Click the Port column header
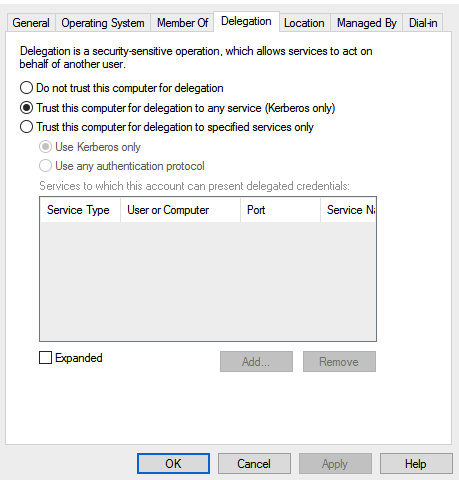The image size is (459, 480). (280, 210)
